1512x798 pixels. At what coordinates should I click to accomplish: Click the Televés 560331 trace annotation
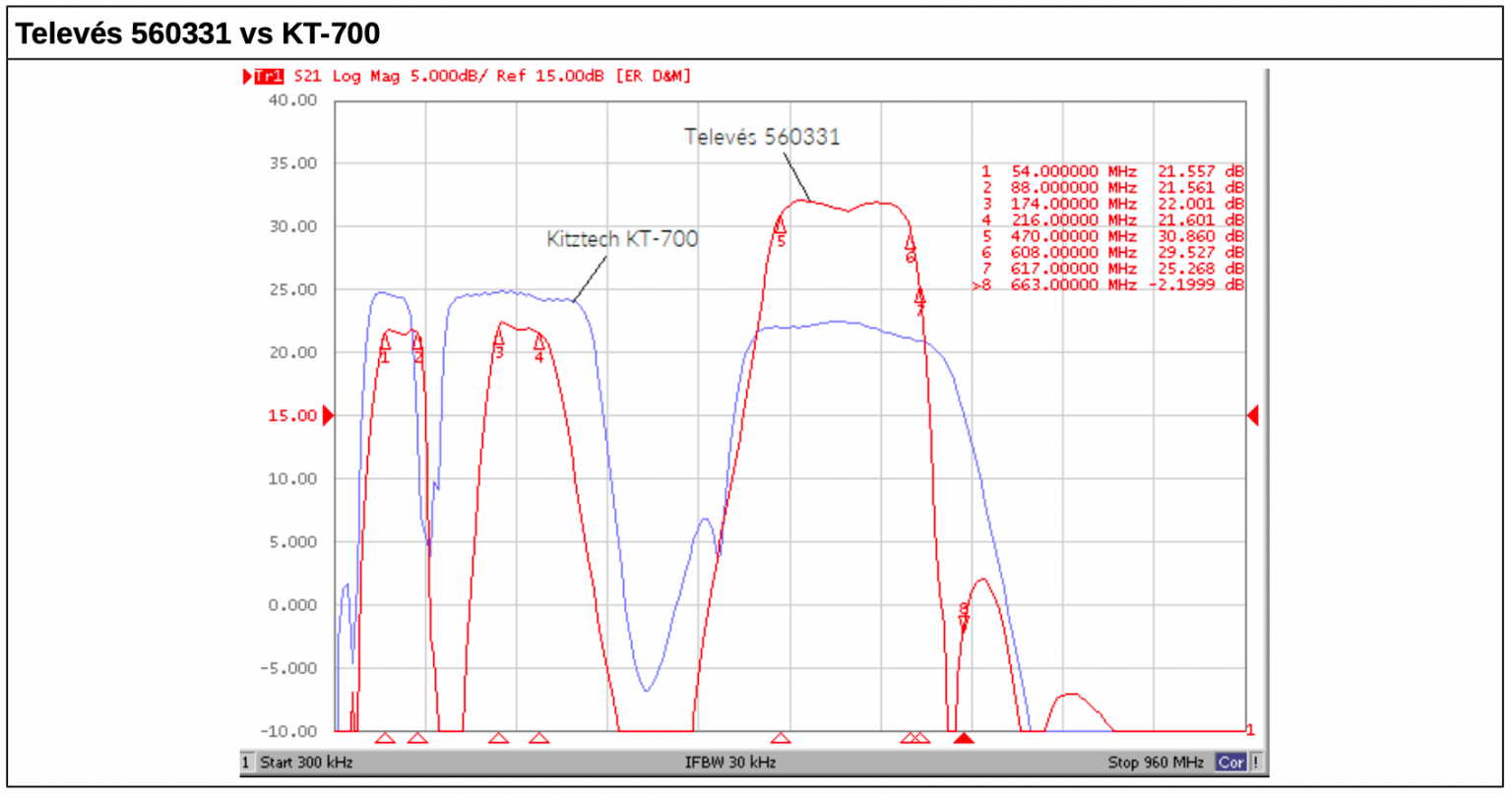pos(764,138)
